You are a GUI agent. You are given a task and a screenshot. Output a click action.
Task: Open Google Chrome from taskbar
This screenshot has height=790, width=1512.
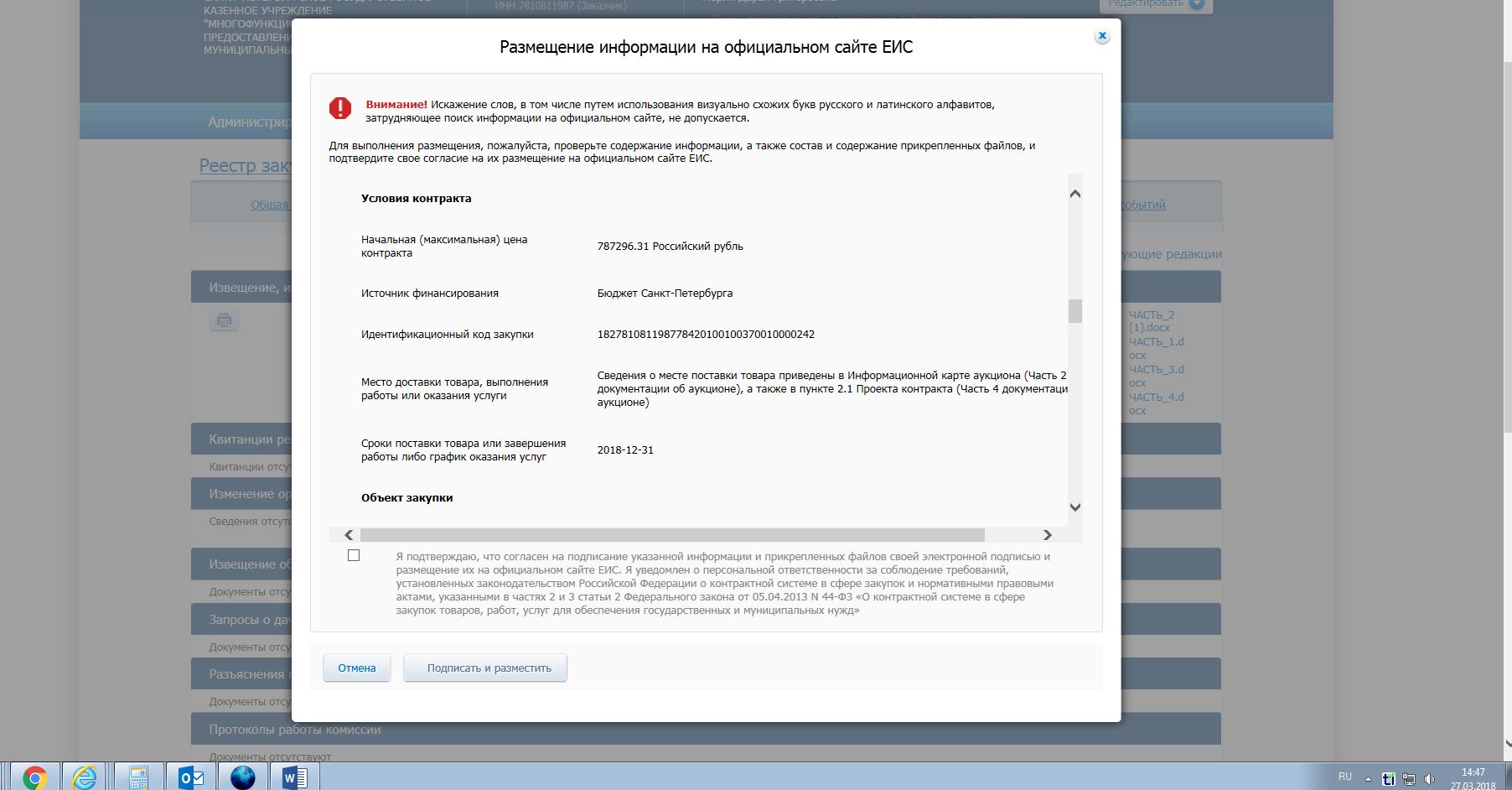point(34,777)
